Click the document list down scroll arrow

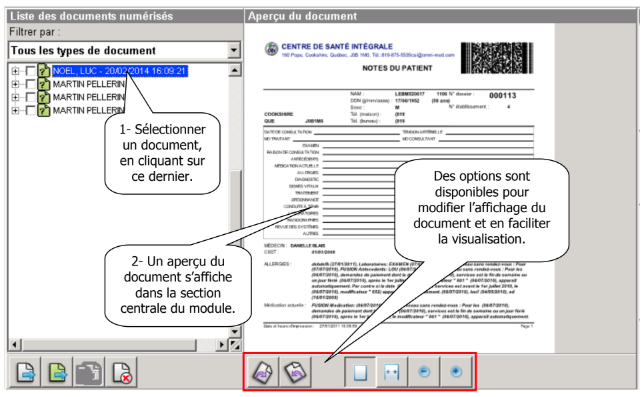point(235,331)
